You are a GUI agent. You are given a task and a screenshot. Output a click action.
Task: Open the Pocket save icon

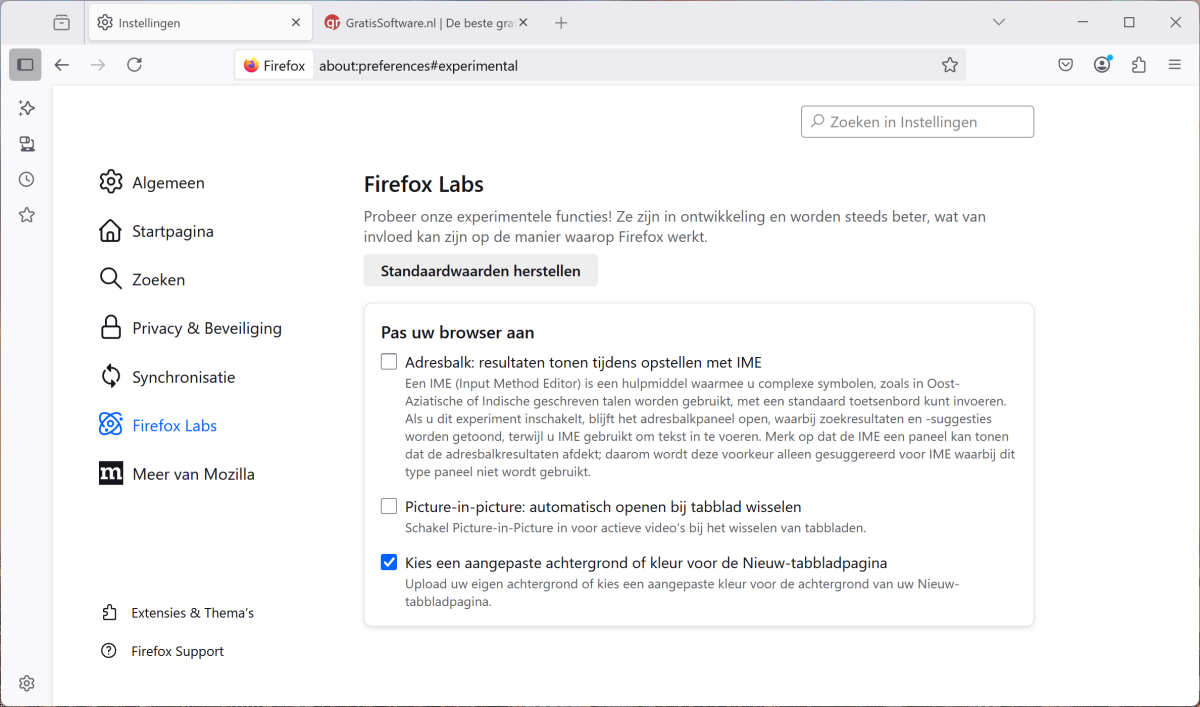1066,65
